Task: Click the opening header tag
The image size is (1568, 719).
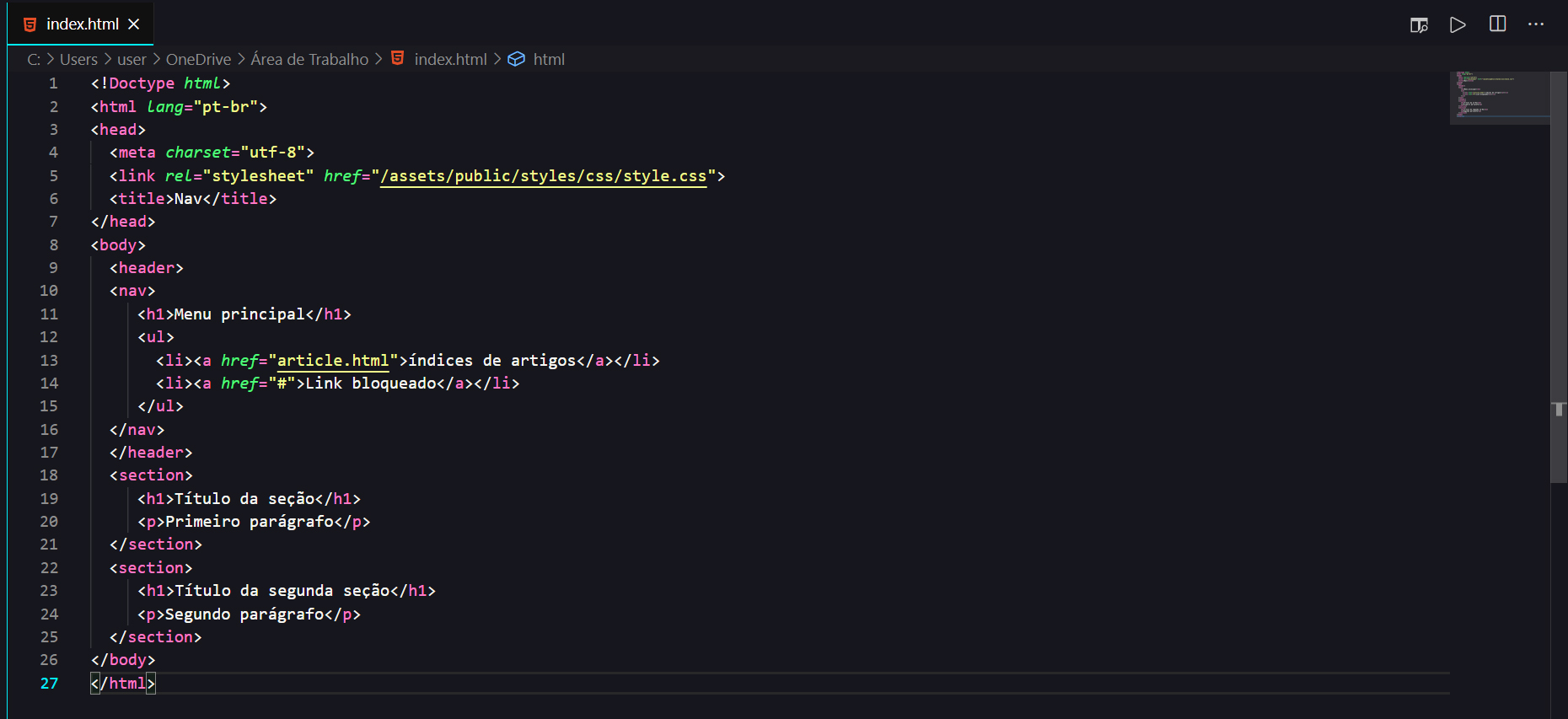Action: 147,268
